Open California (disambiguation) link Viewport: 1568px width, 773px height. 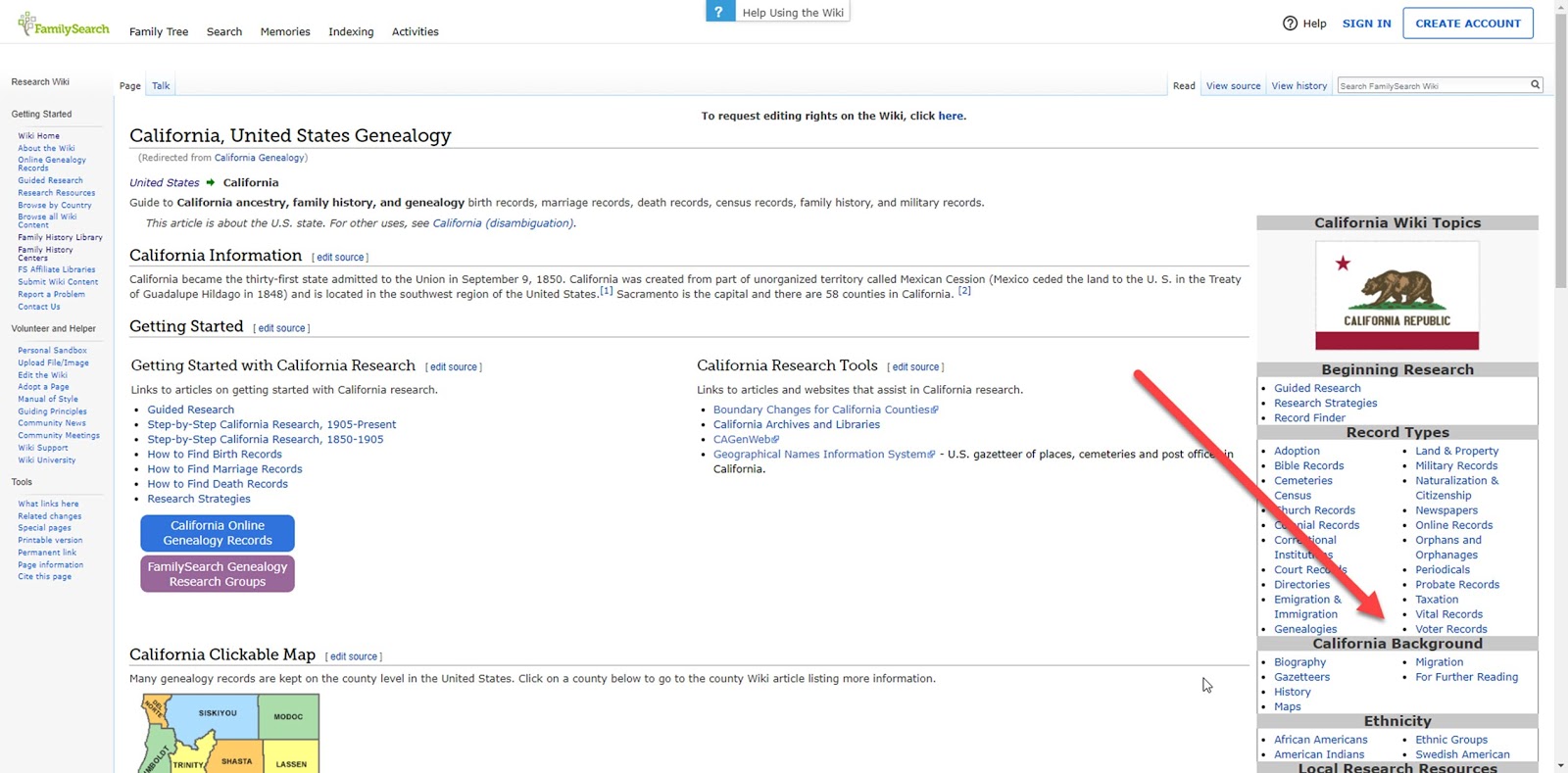[x=503, y=223]
